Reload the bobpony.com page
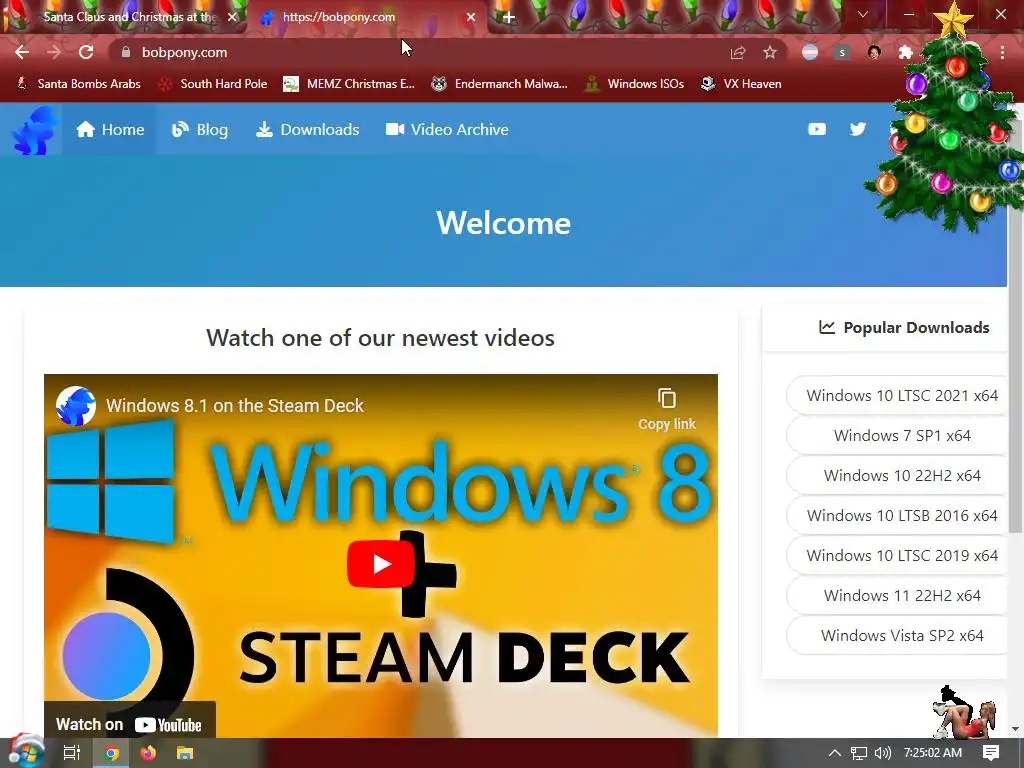1024x768 pixels. tap(86, 52)
